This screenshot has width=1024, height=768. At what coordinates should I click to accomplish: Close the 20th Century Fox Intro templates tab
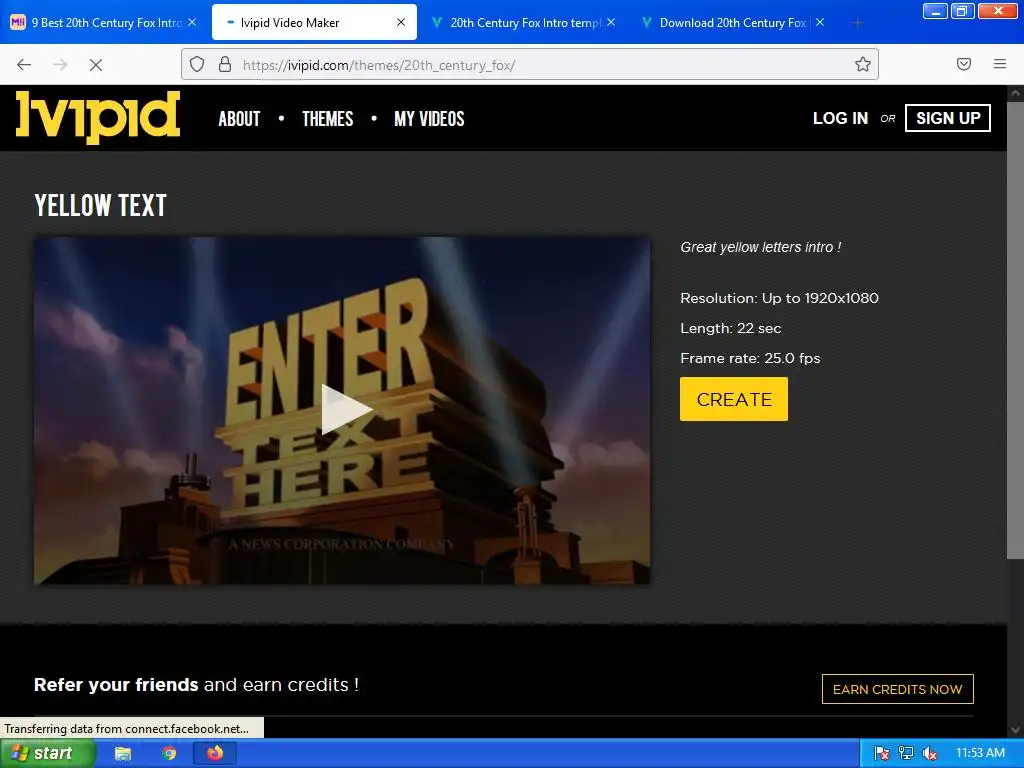(611, 22)
